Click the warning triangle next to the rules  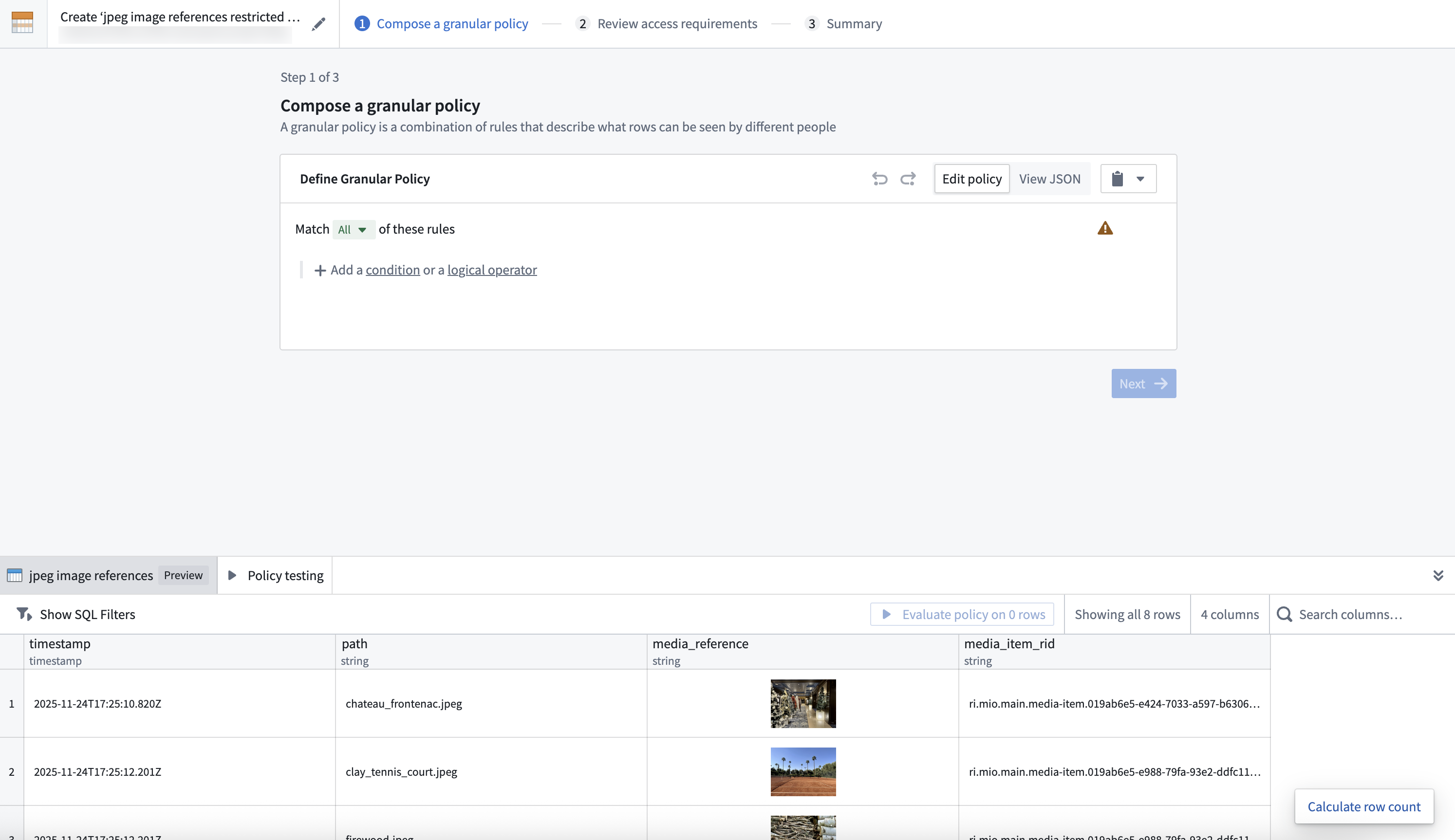(1105, 228)
